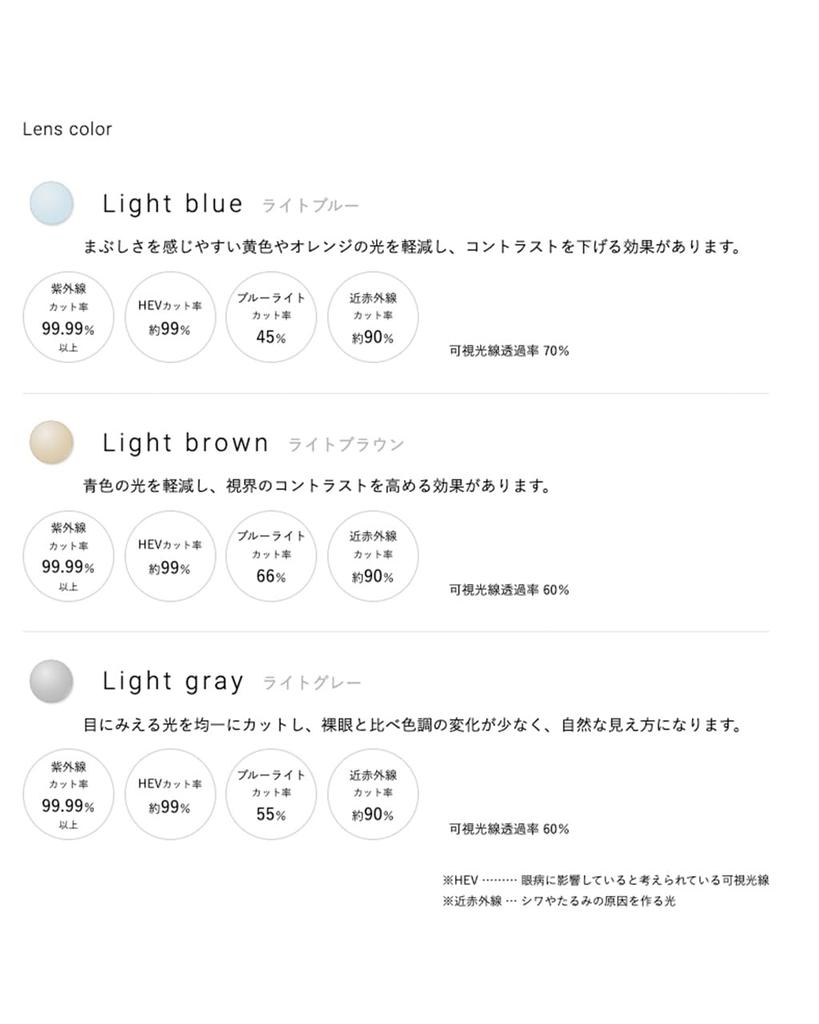The width and height of the screenshot is (819, 1024).
Task: Click the ※HEV footnote text
Action: 605,881
